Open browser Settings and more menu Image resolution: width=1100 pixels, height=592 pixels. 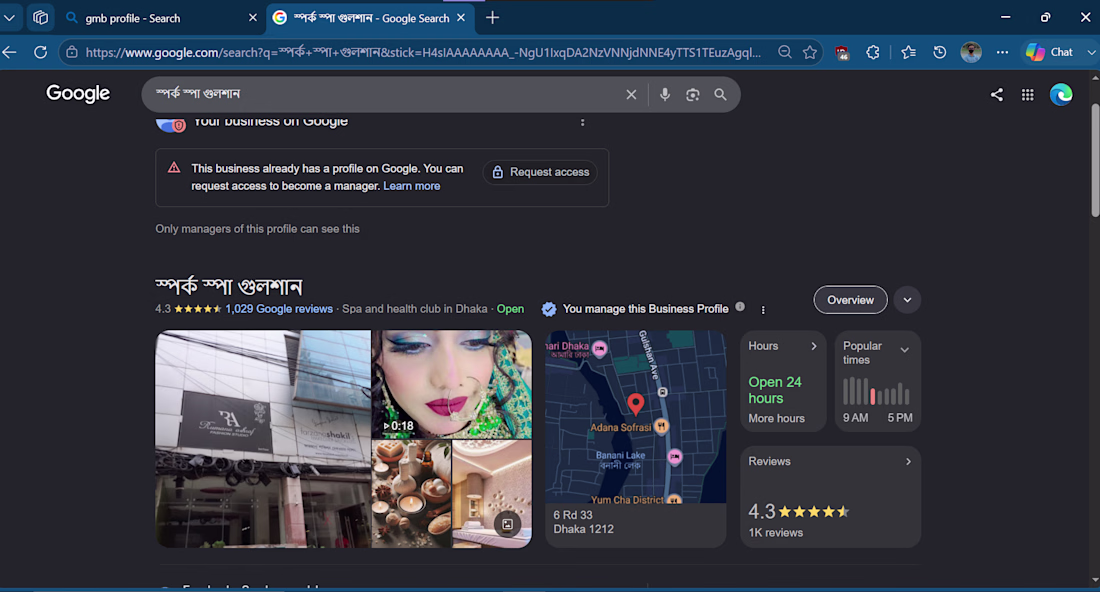coord(1002,52)
